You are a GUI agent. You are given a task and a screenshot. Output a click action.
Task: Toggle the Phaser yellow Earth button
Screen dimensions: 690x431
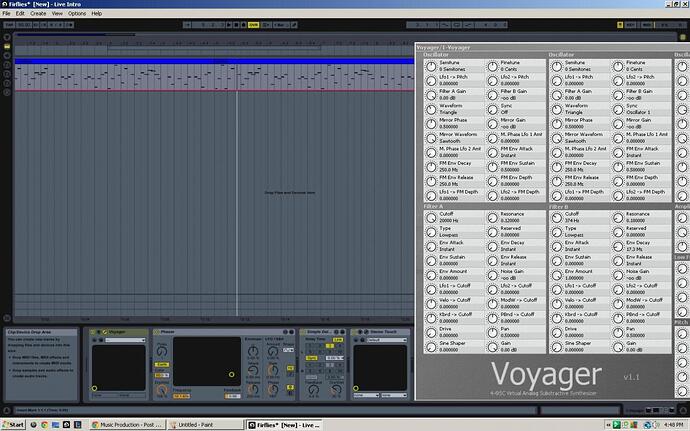161,365
